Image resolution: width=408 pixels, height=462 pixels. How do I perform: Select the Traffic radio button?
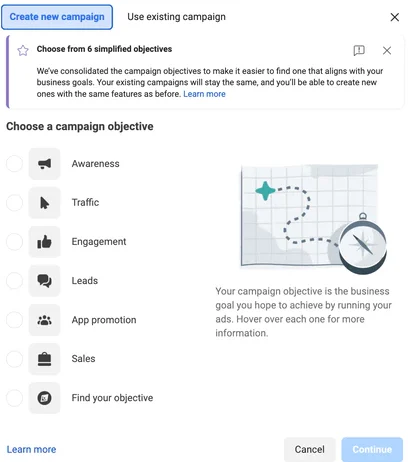[x=14, y=203]
